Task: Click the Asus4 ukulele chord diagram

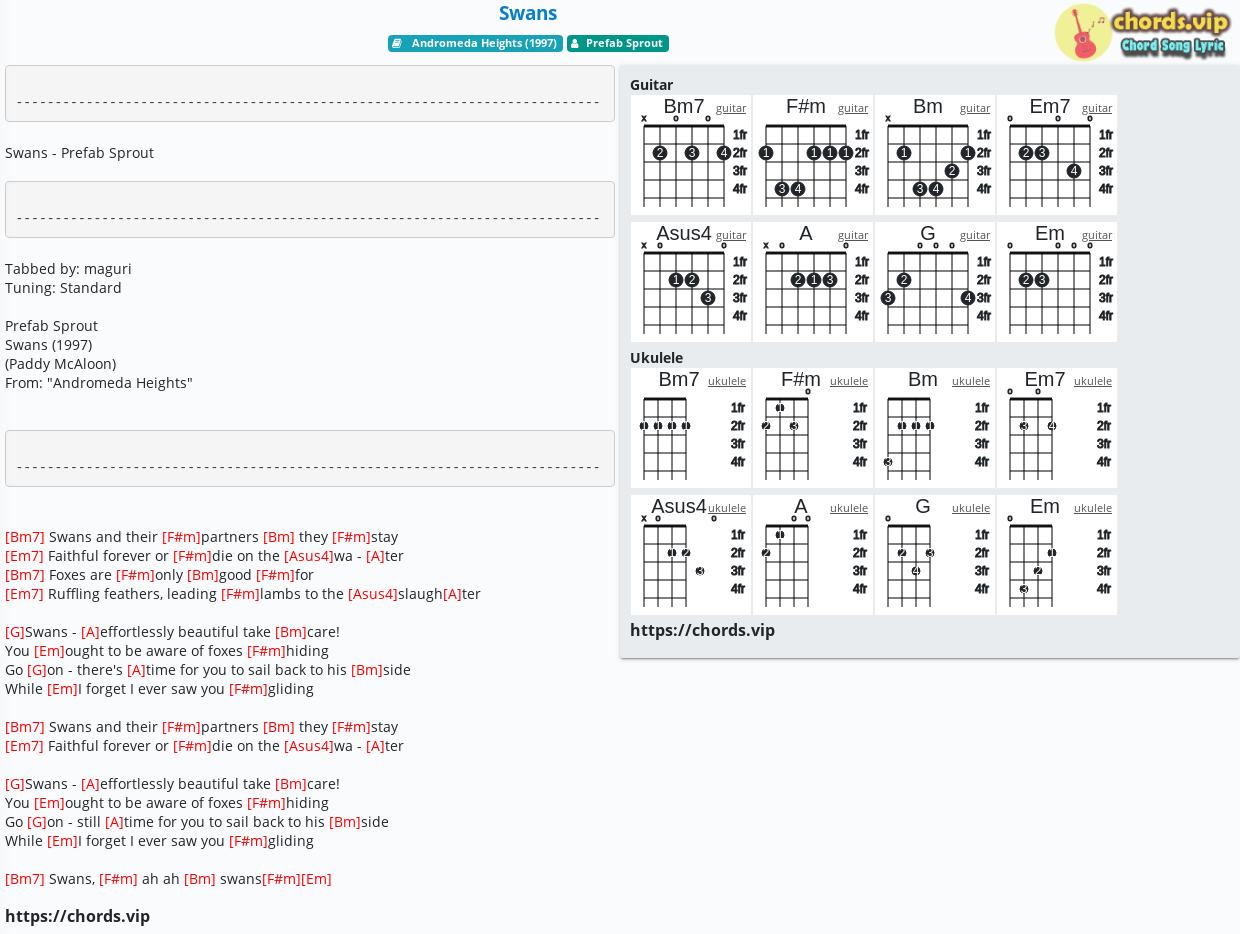Action: (691, 555)
